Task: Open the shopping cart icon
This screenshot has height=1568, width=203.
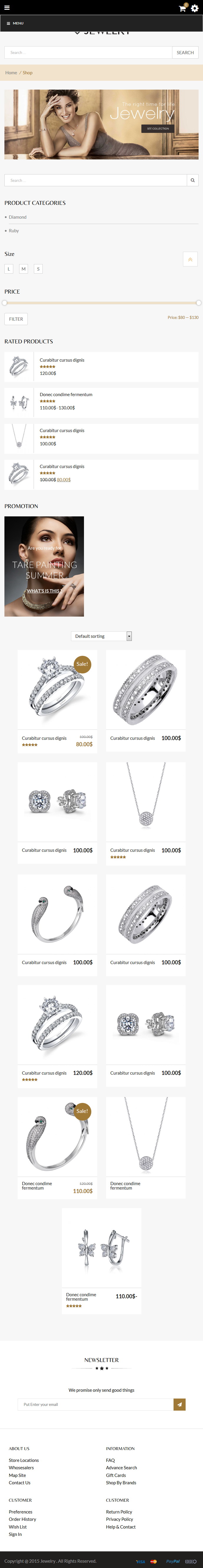Action: [182, 8]
